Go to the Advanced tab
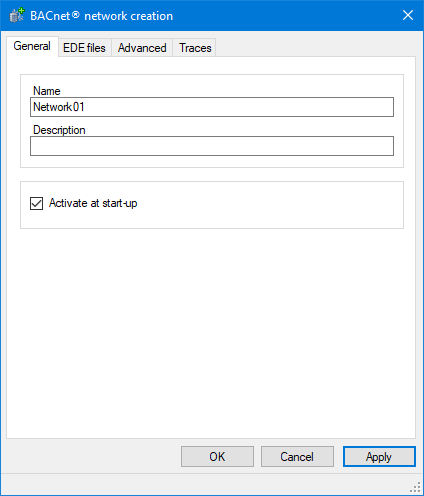 pos(142,48)
